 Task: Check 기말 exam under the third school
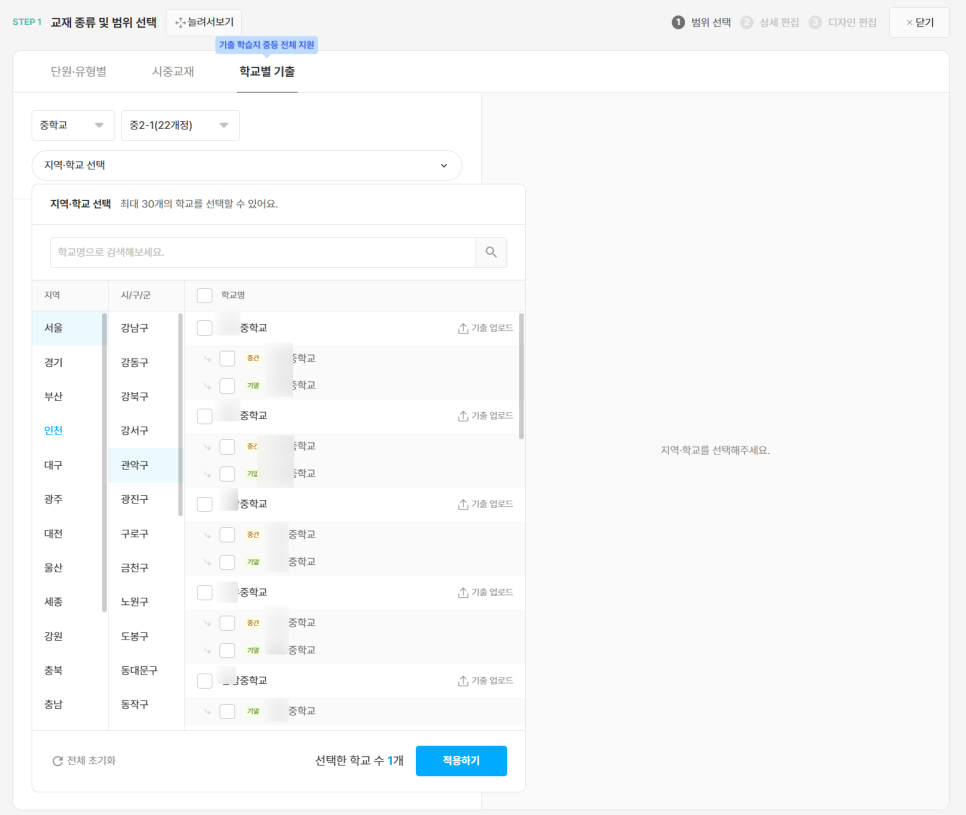227,562
